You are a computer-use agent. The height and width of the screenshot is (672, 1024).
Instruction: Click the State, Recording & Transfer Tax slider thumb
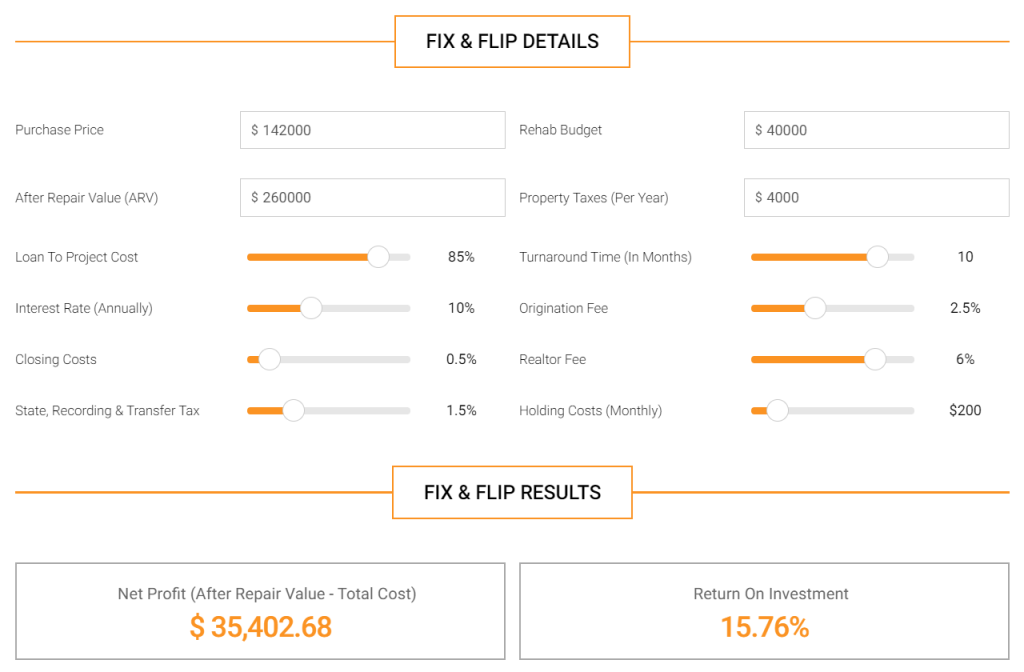click(293, 410)
